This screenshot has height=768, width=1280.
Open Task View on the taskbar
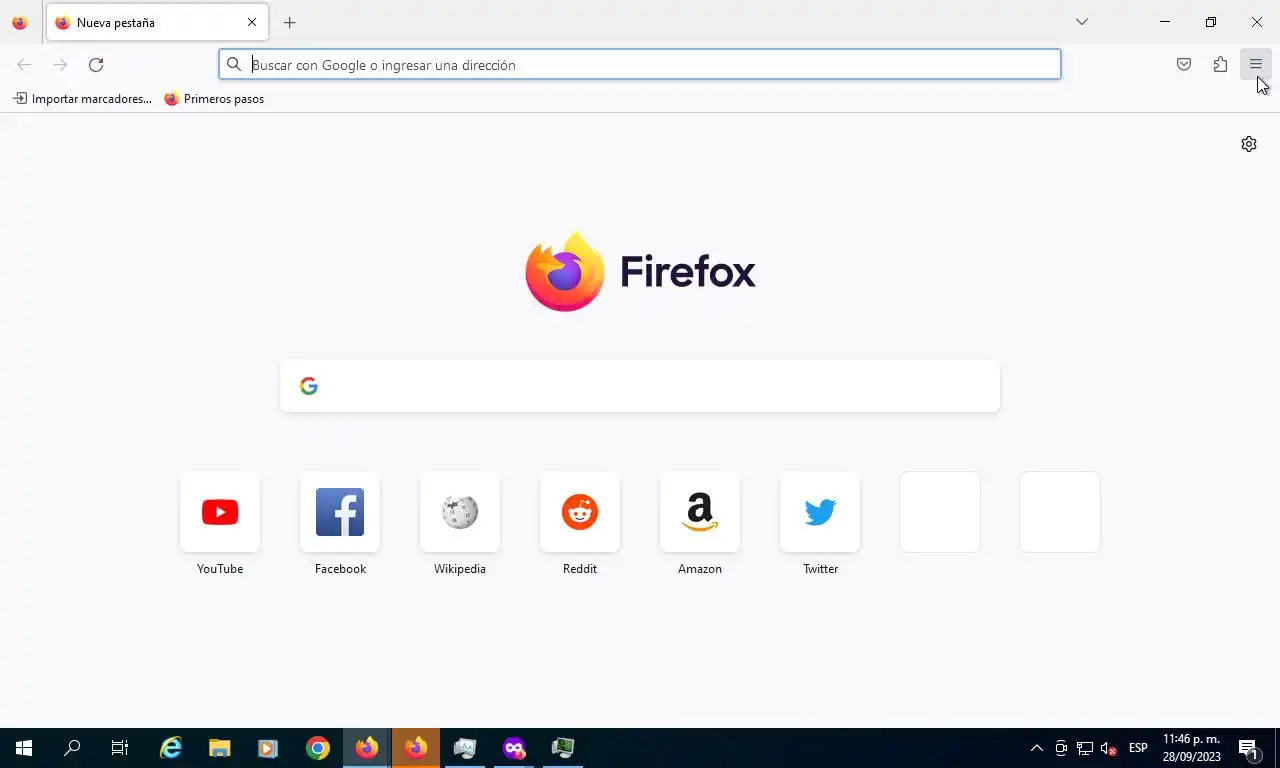coord(120,748)
